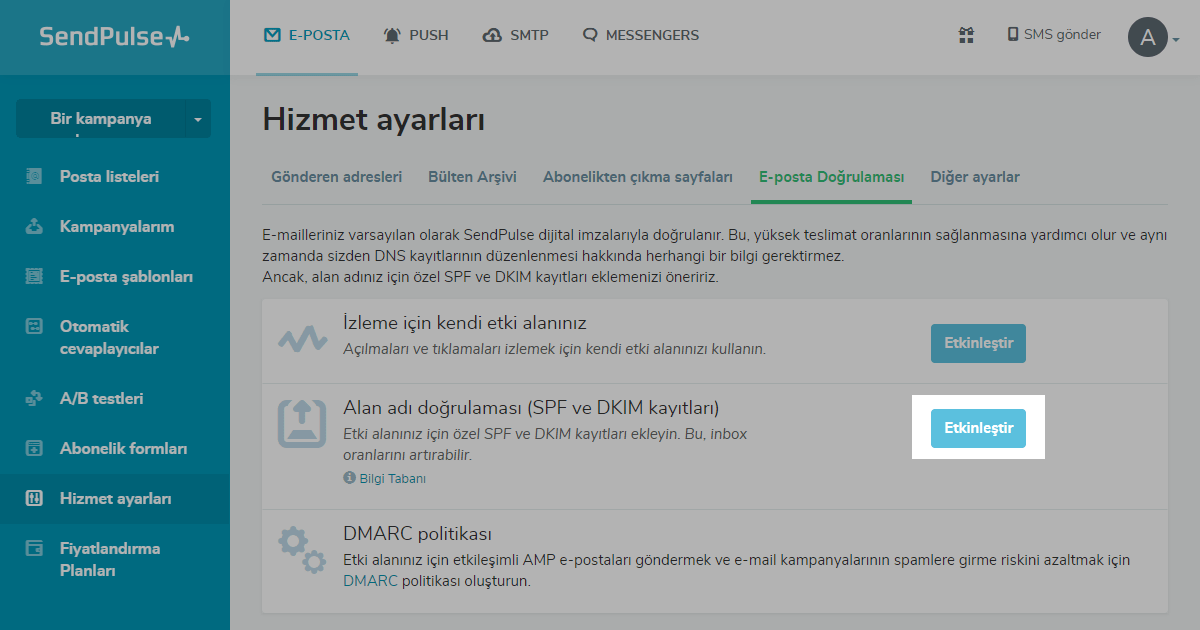Click the Otomatik cevaplayıcılar icon
Image resolution: width=1200 pixels, height=630 pixels.
pos(35,327)
